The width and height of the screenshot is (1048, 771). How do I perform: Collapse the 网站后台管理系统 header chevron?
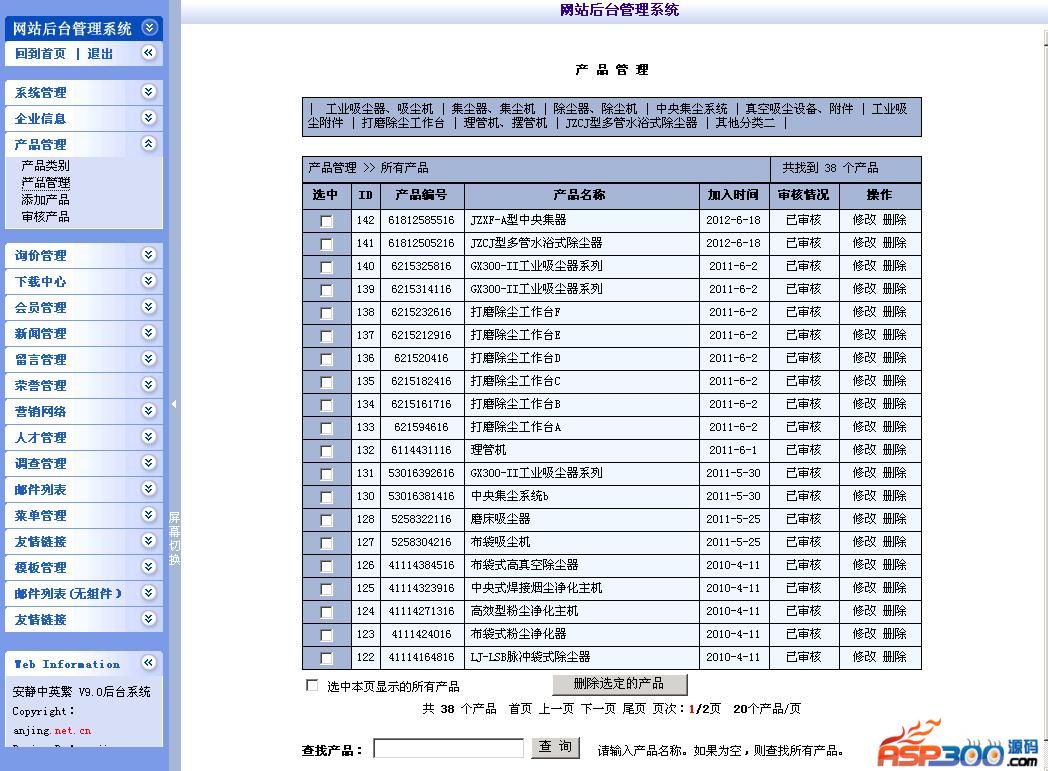pos(150,27)
